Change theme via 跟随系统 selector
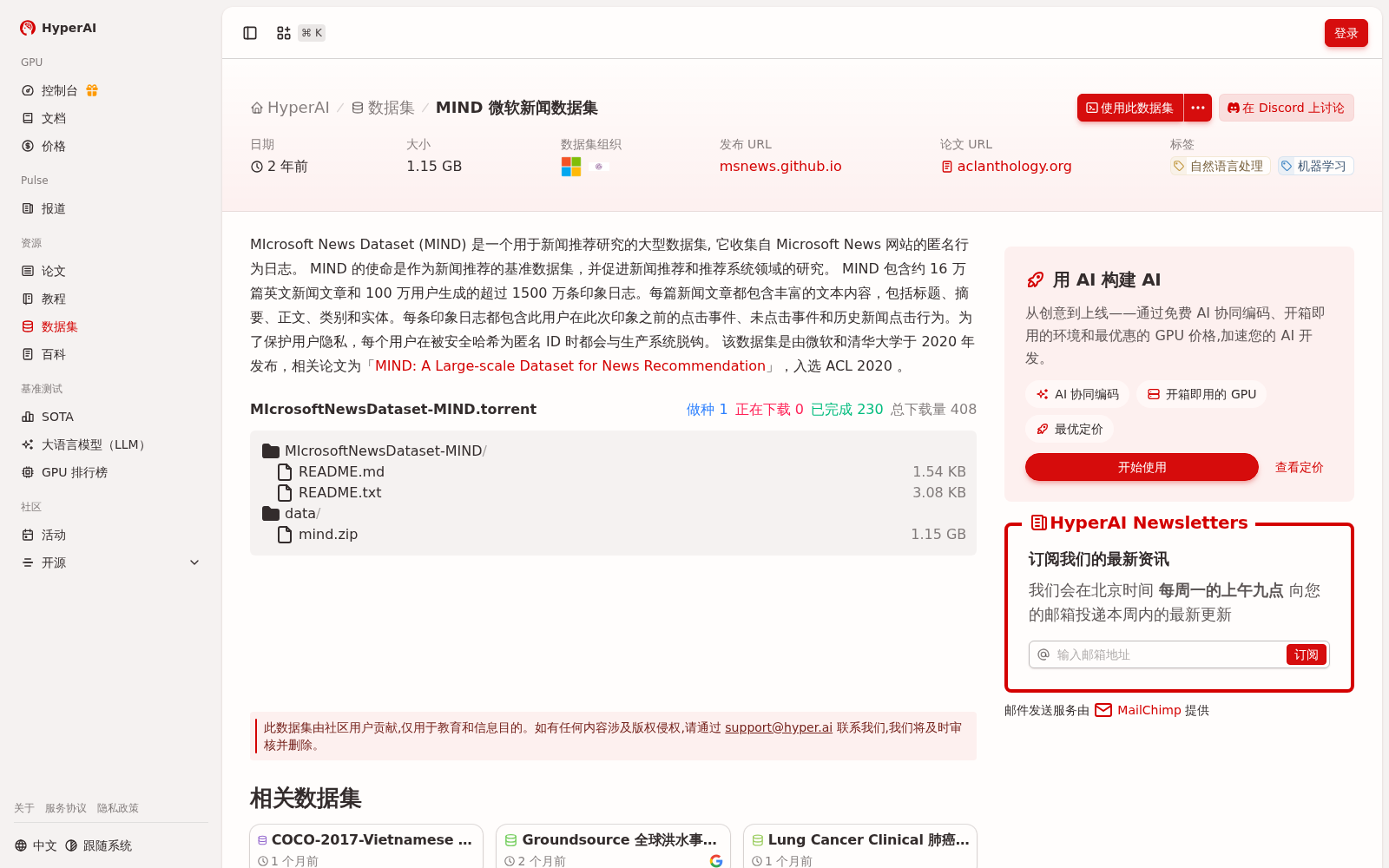The width and height of the screenshot is (1389, 868). tap(99, 845)
